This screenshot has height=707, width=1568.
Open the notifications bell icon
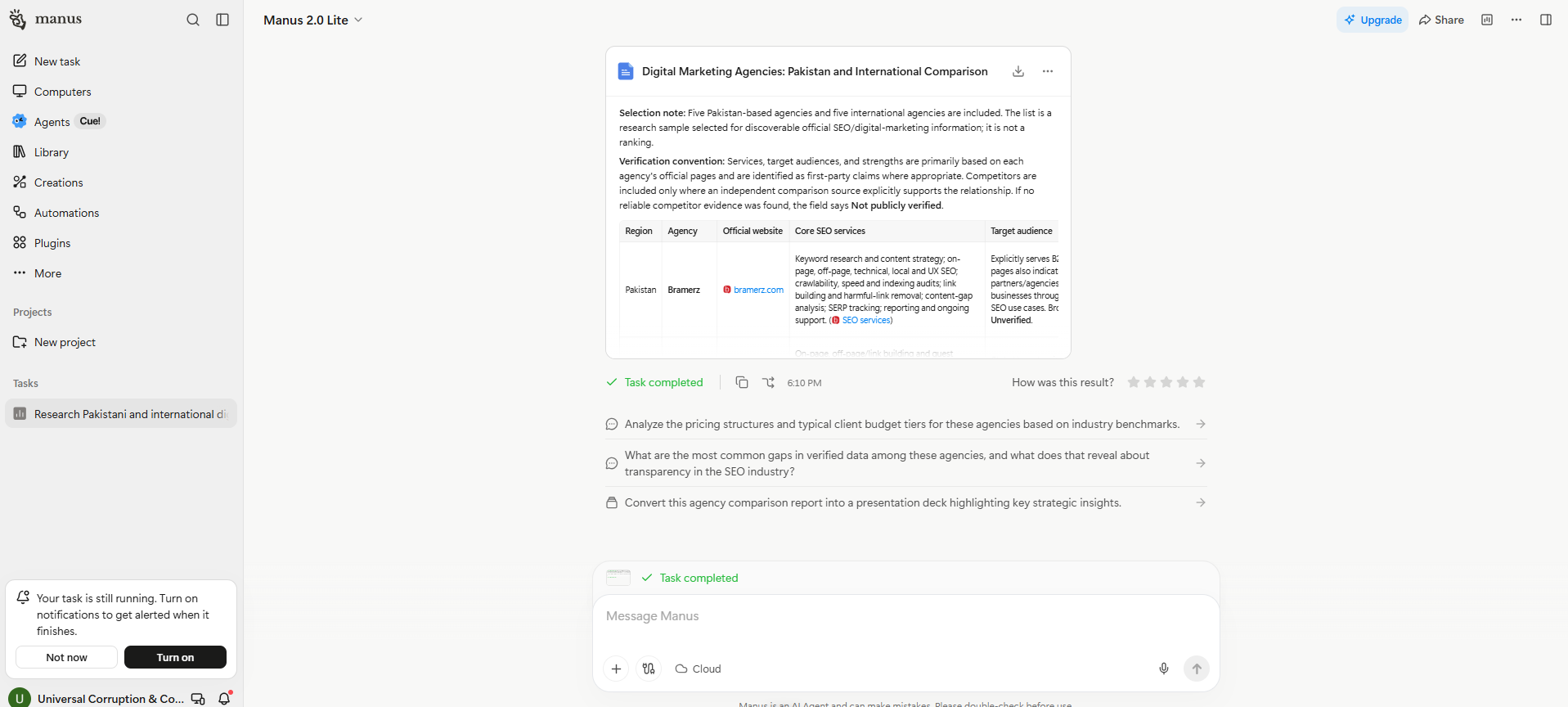[224, 698]
